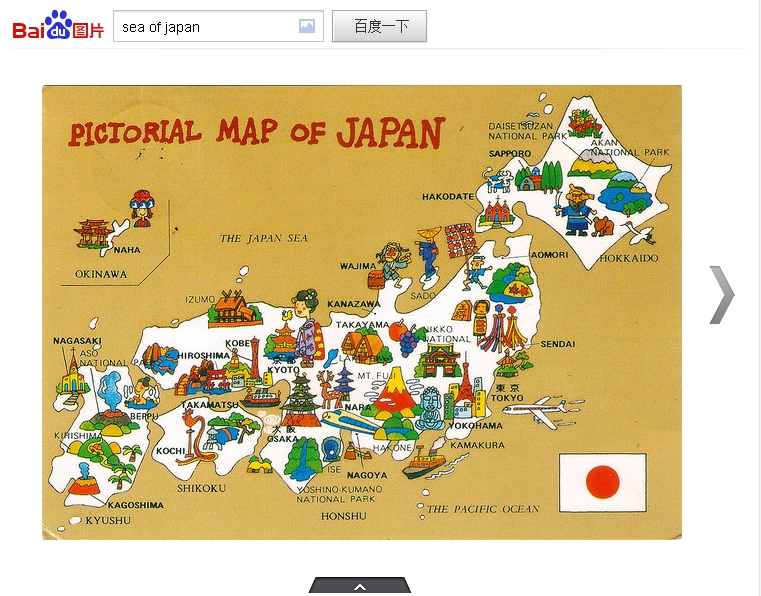This screenshot has height=596, width=761.
Task: Go to next image with right arrow
Action: (x=721, y=295)
